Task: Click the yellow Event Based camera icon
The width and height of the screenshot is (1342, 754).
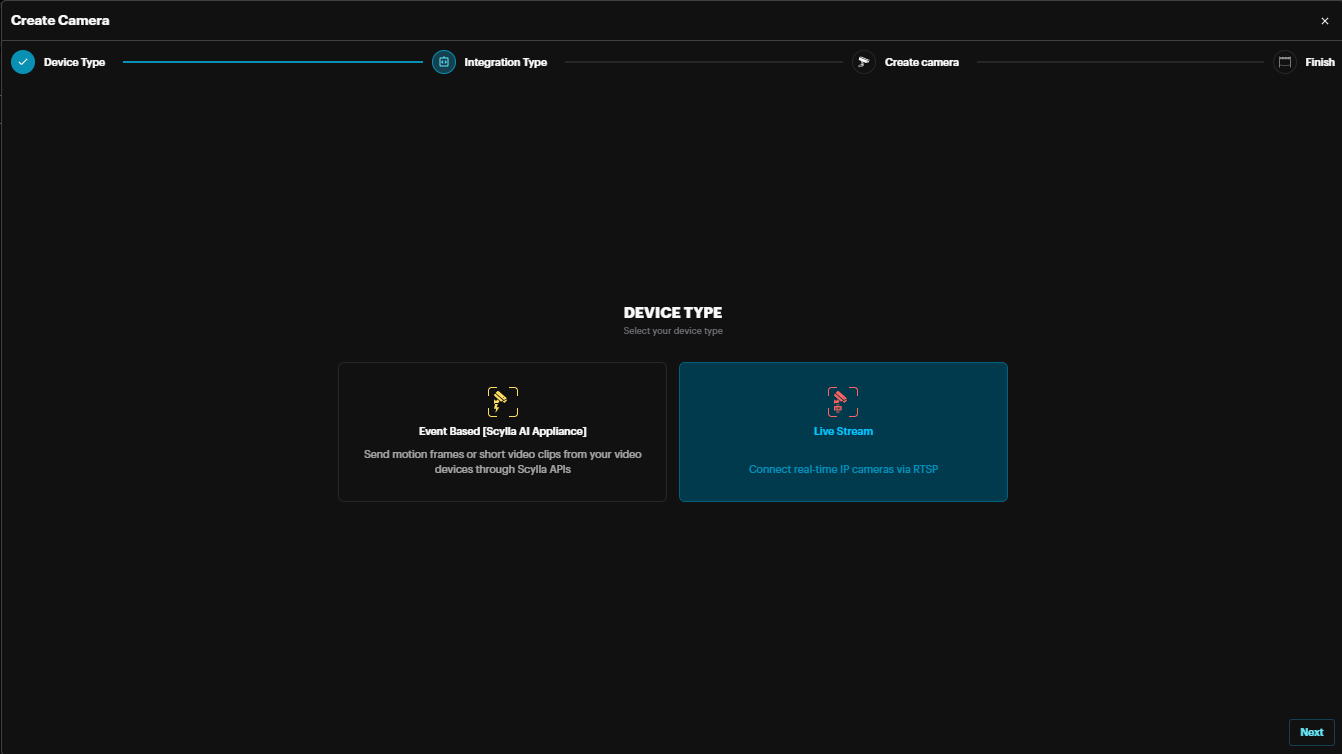Action: [502, 402]
